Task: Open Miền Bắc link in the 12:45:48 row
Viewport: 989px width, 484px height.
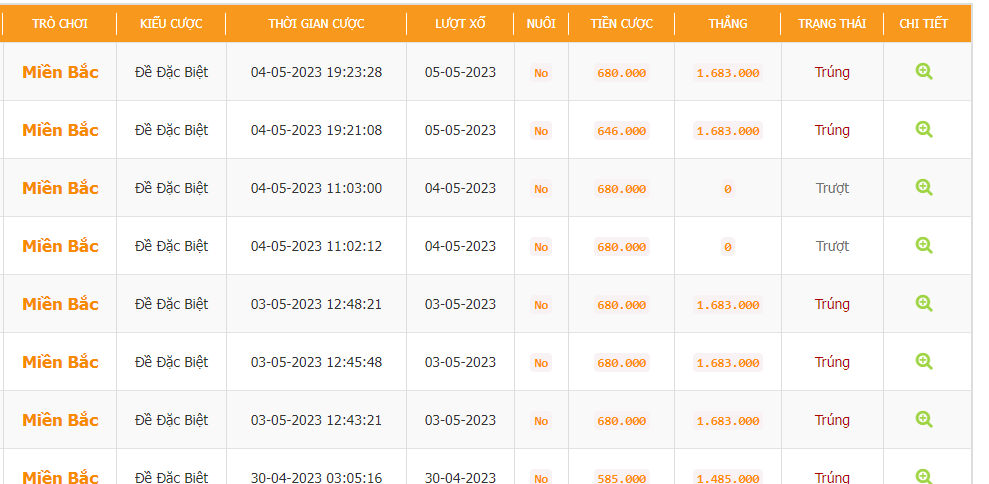Action: [x=61, y=362]
